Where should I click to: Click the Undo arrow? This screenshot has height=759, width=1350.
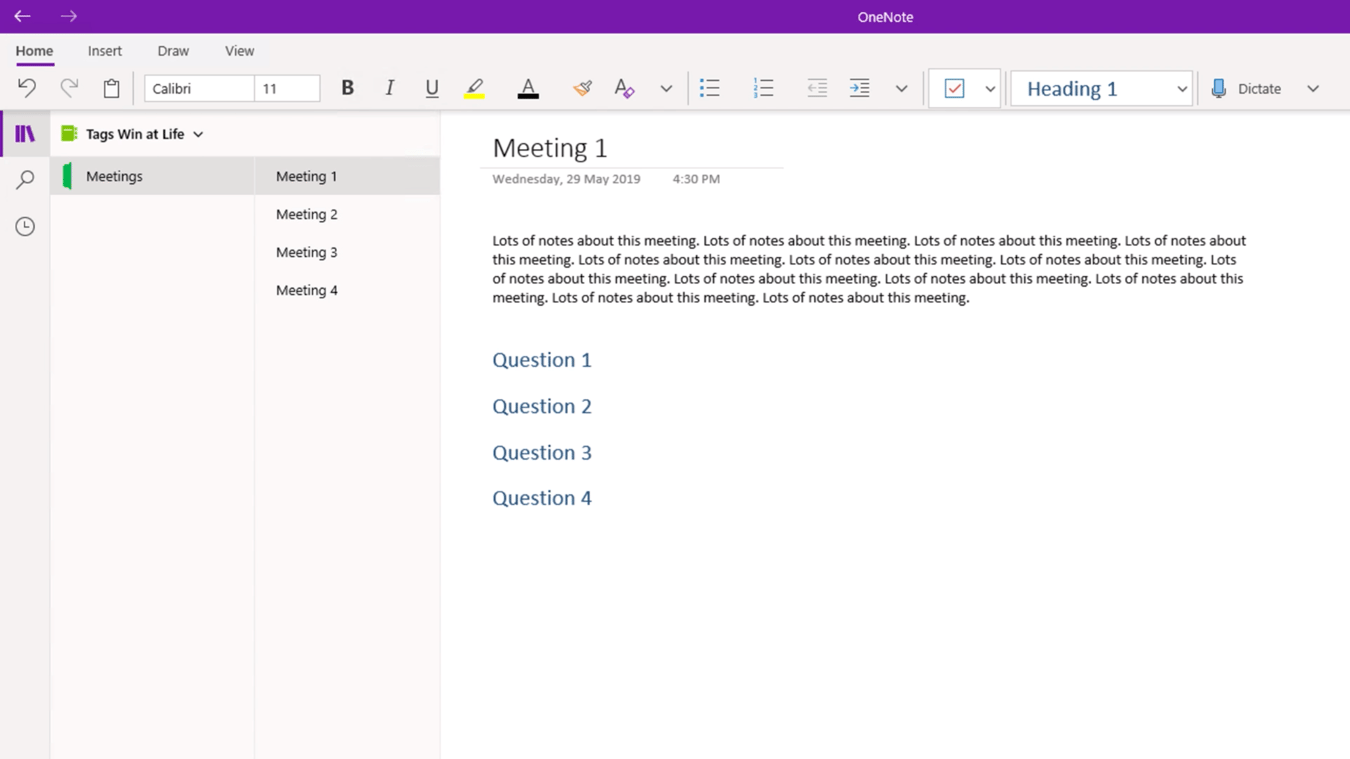(26, 88)
